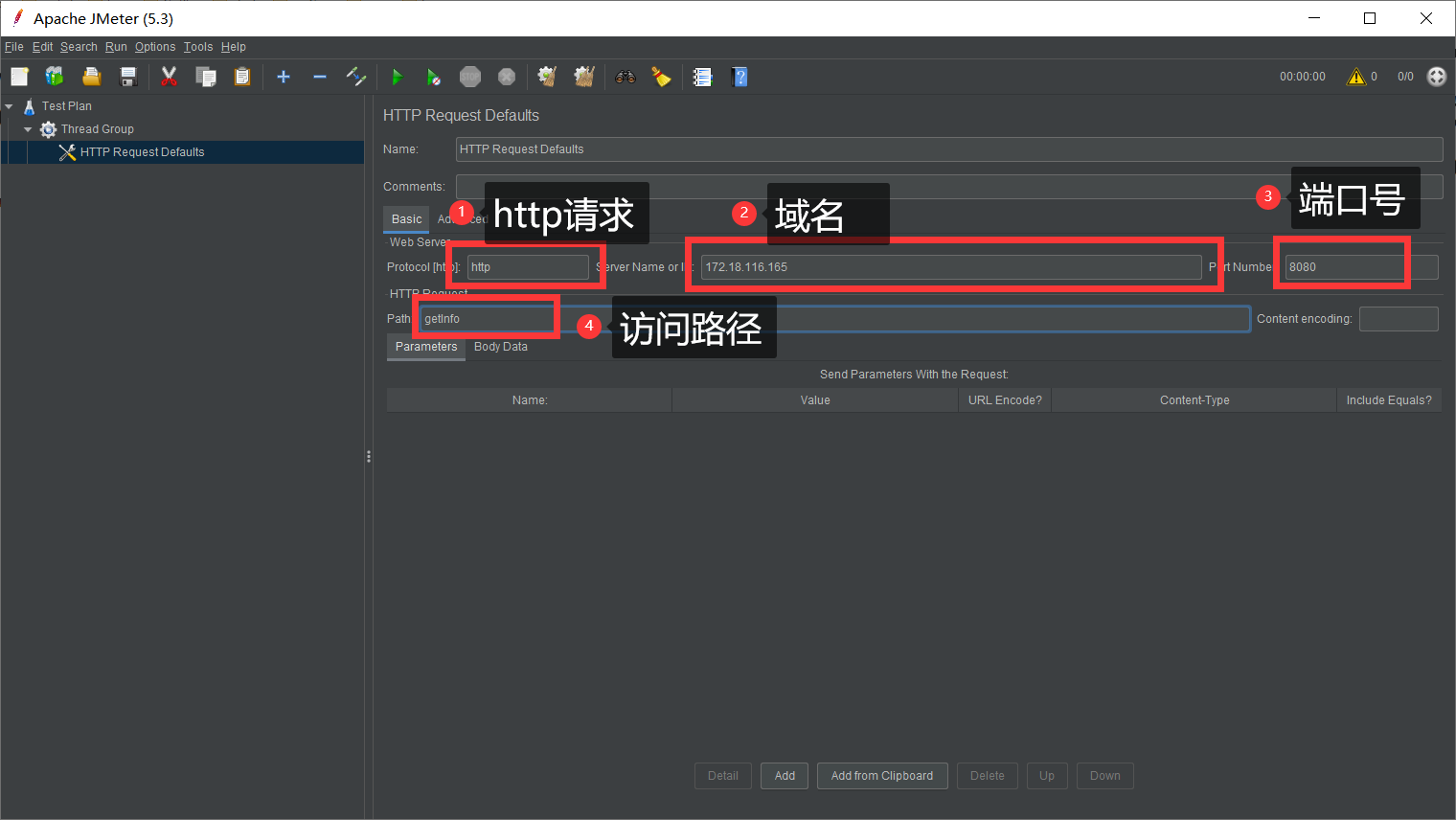
Task: Switch to the Body Data tab
Action: click(x=501, y=347)
